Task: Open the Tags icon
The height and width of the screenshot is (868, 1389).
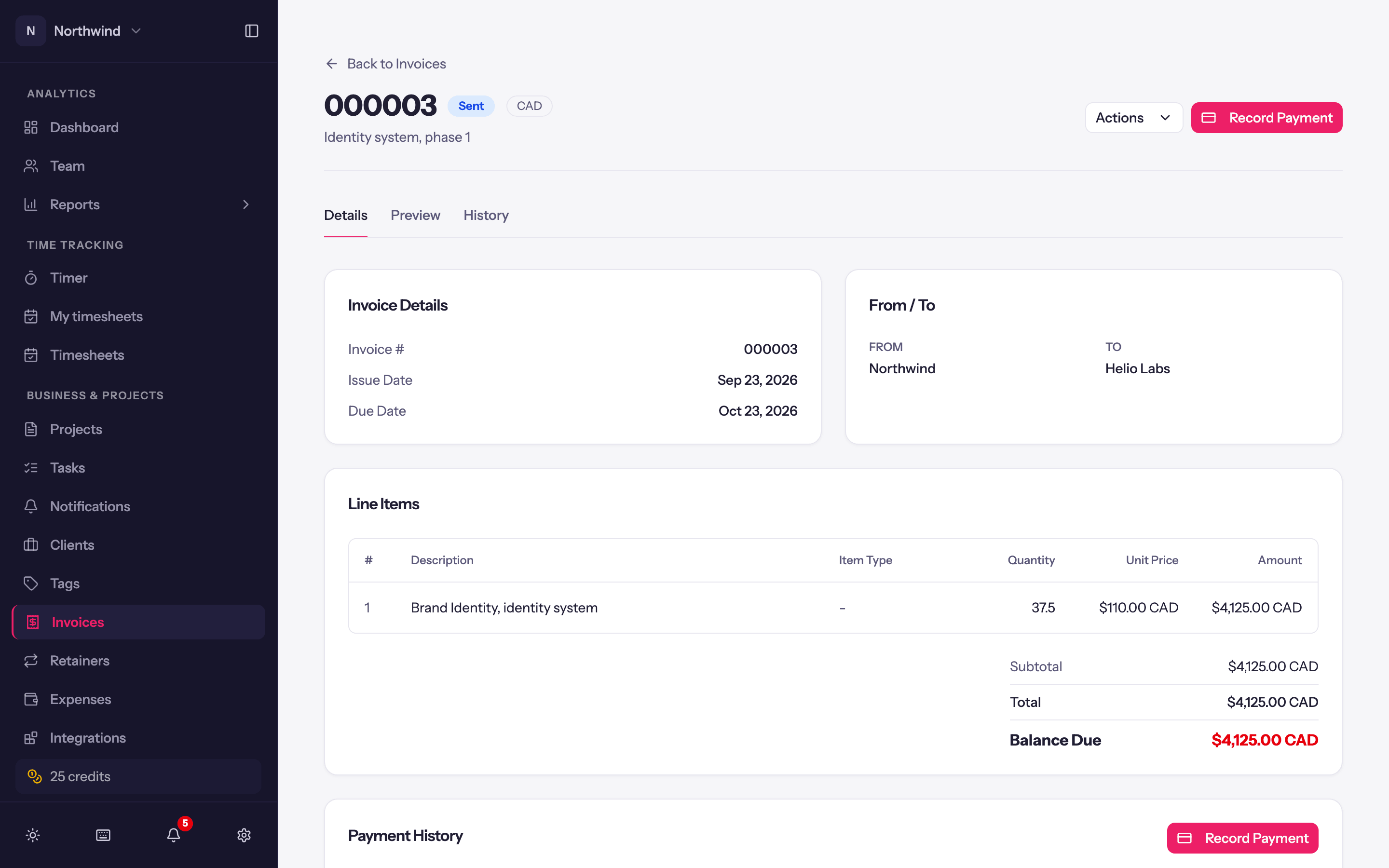Action: tap(31, 583)
